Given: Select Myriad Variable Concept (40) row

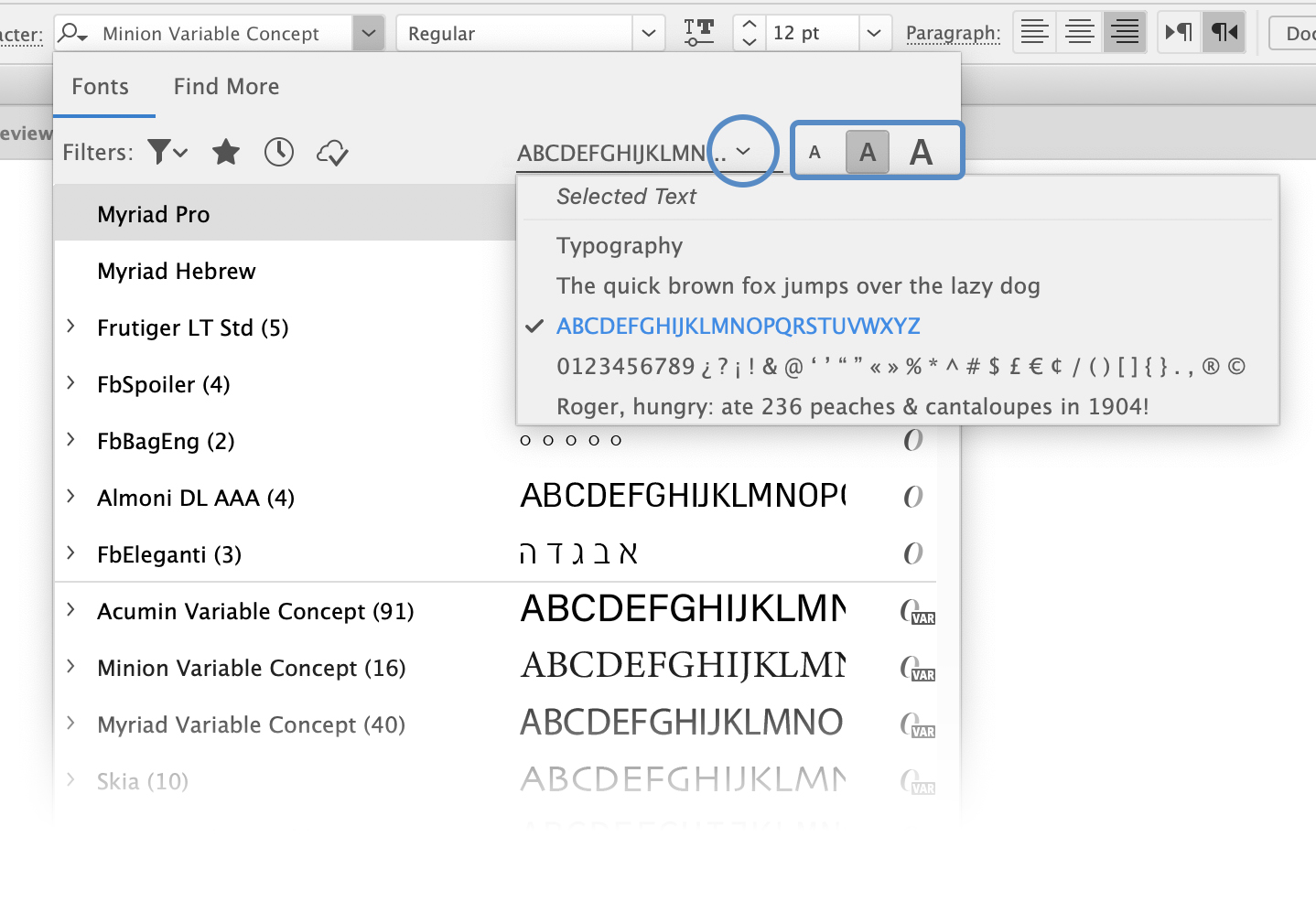Looking at the screenshot, I should point(495,724).
